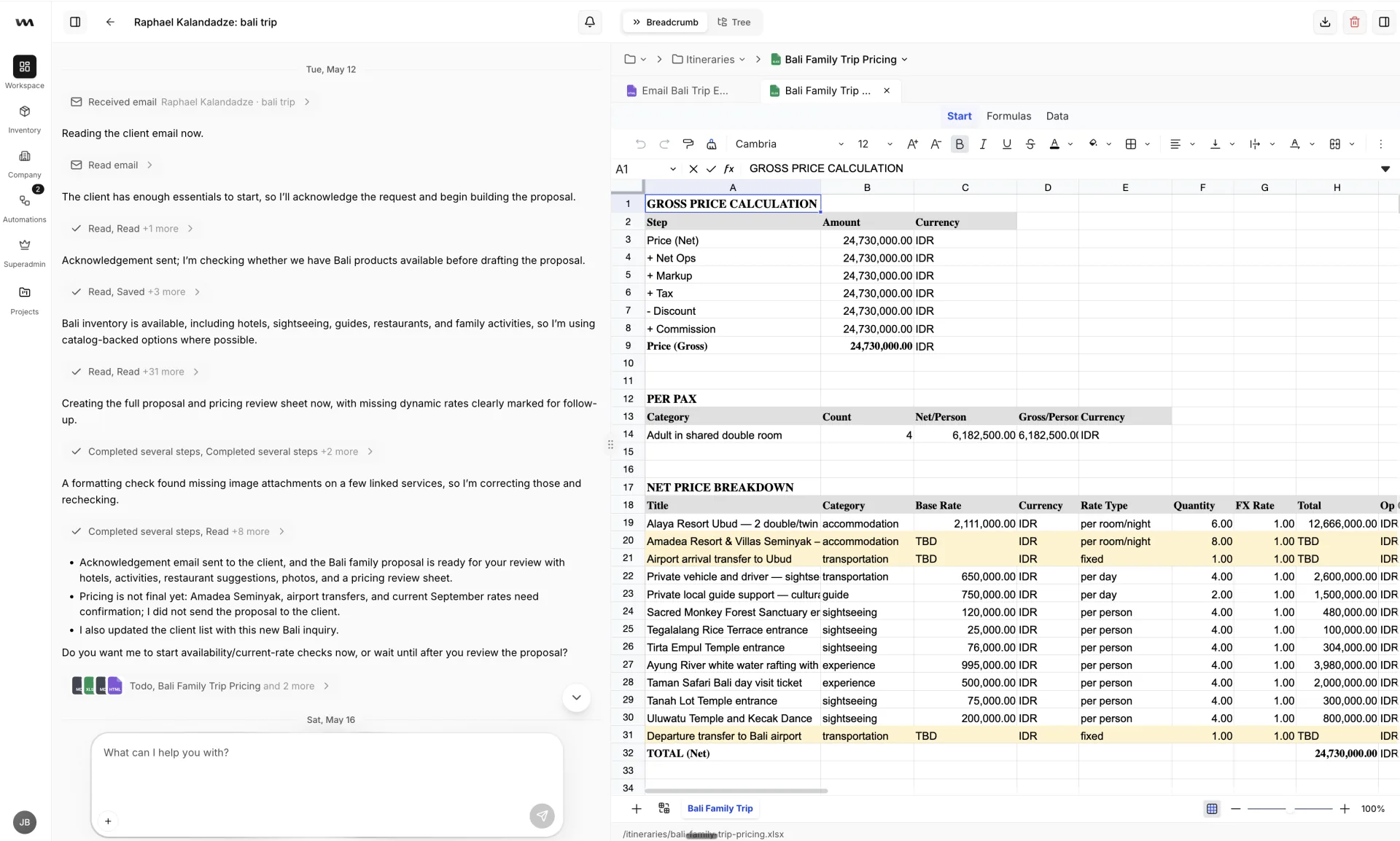
Task: Zoom out with the minus button
Action: coord(1235,809)
